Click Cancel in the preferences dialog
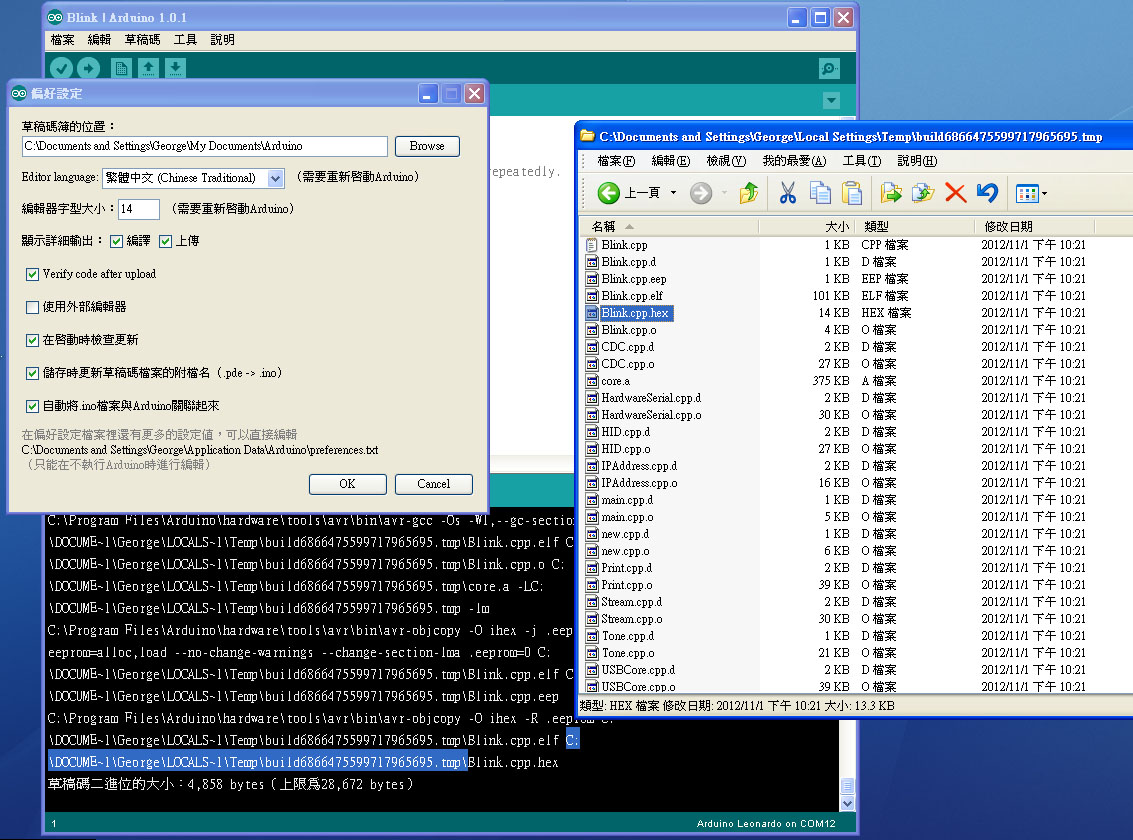Image resolution: width=1133 pixels, height=840 pixels. tap(434, 484)
